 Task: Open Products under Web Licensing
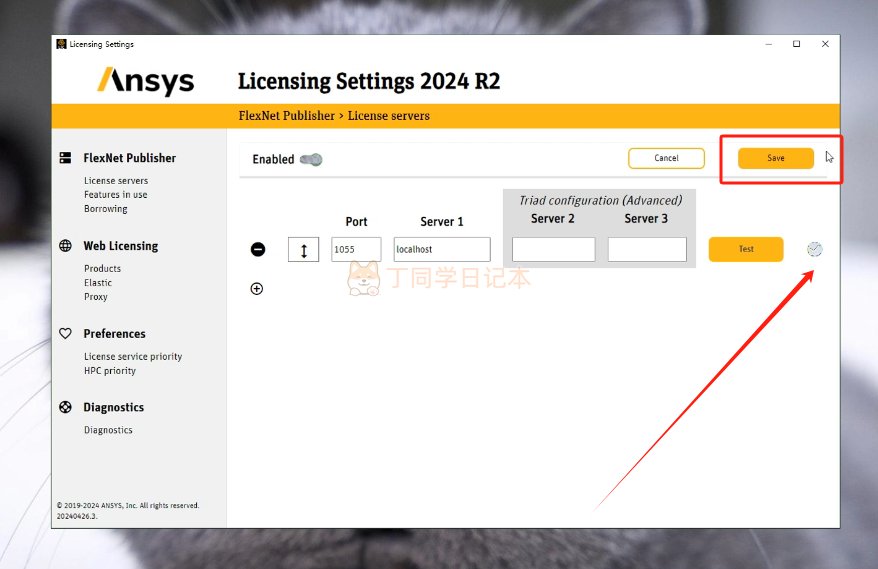click(102, 268)
